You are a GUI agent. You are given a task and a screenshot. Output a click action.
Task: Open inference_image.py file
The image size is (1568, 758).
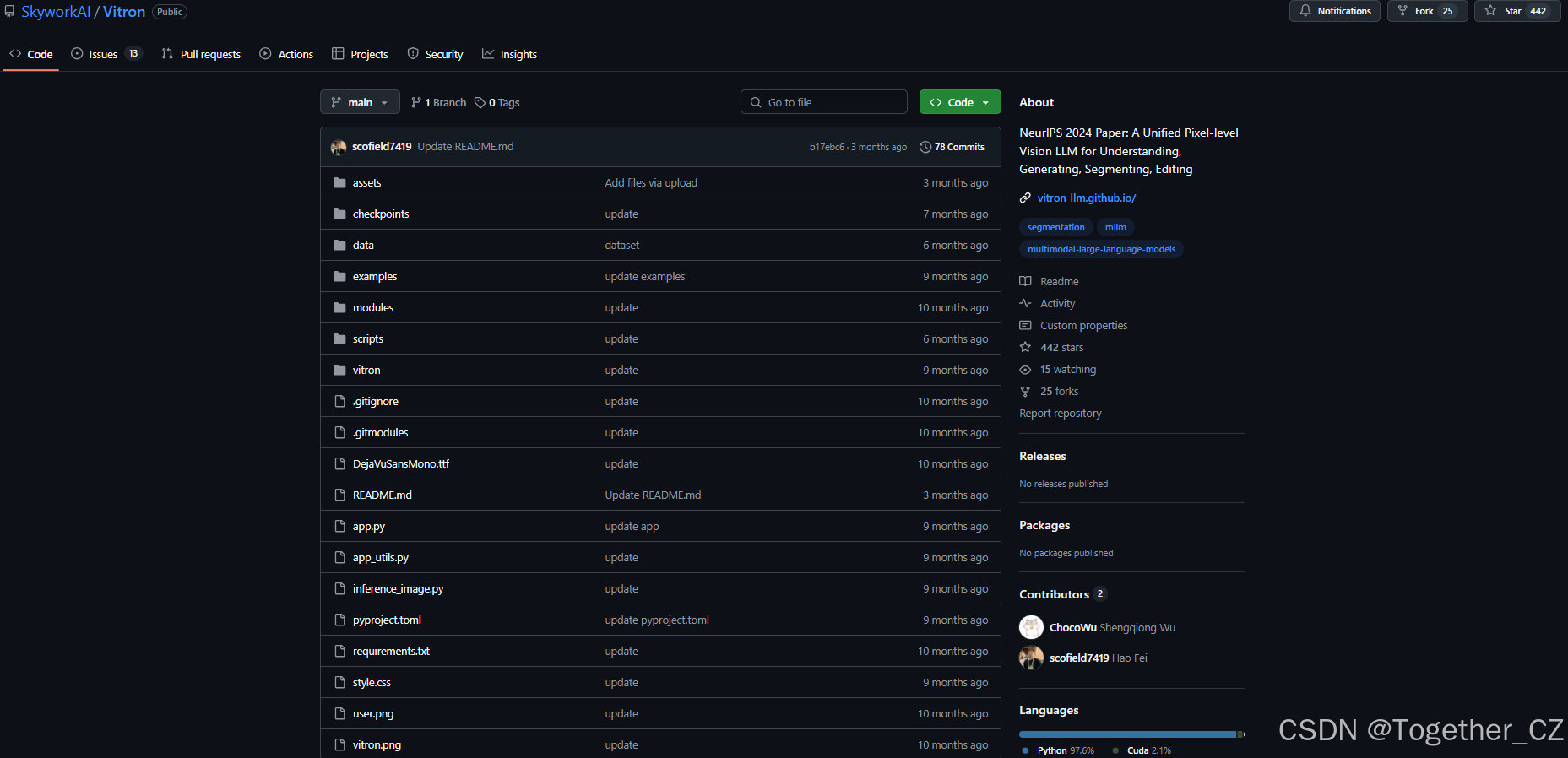(399, 589)
